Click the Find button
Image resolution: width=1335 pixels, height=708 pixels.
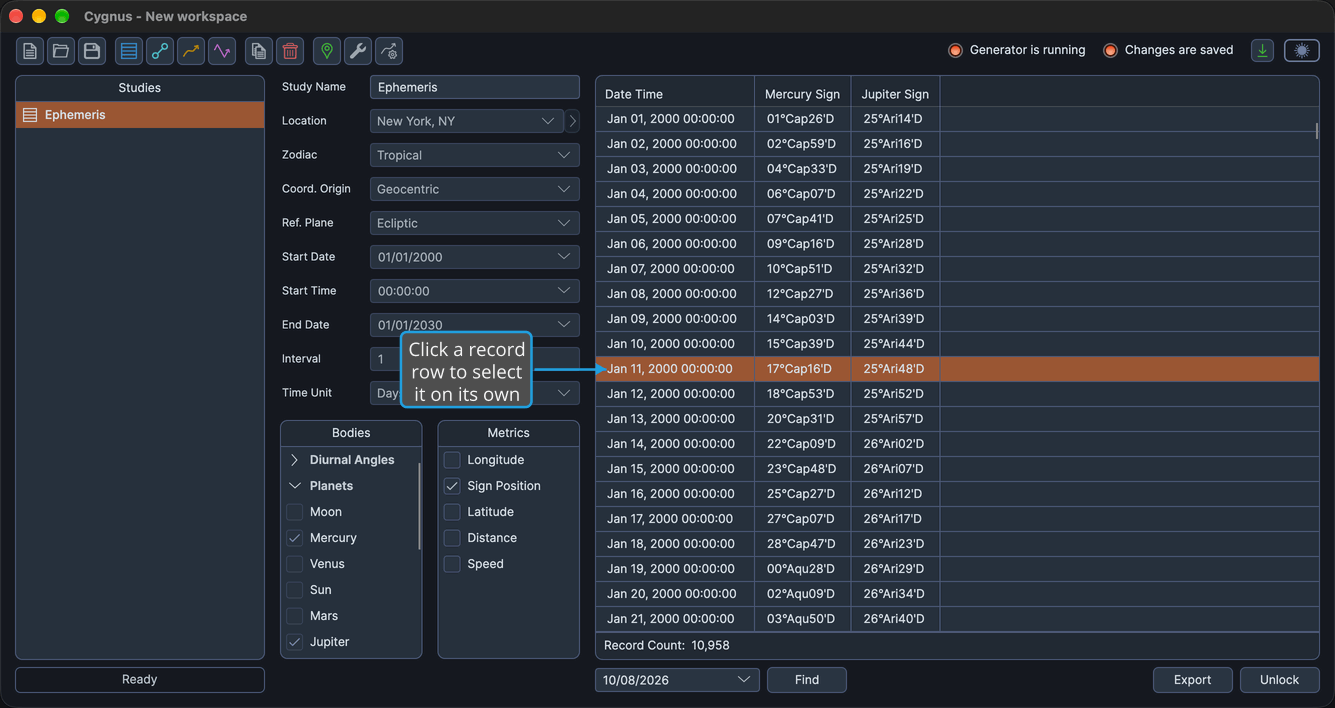807,680
